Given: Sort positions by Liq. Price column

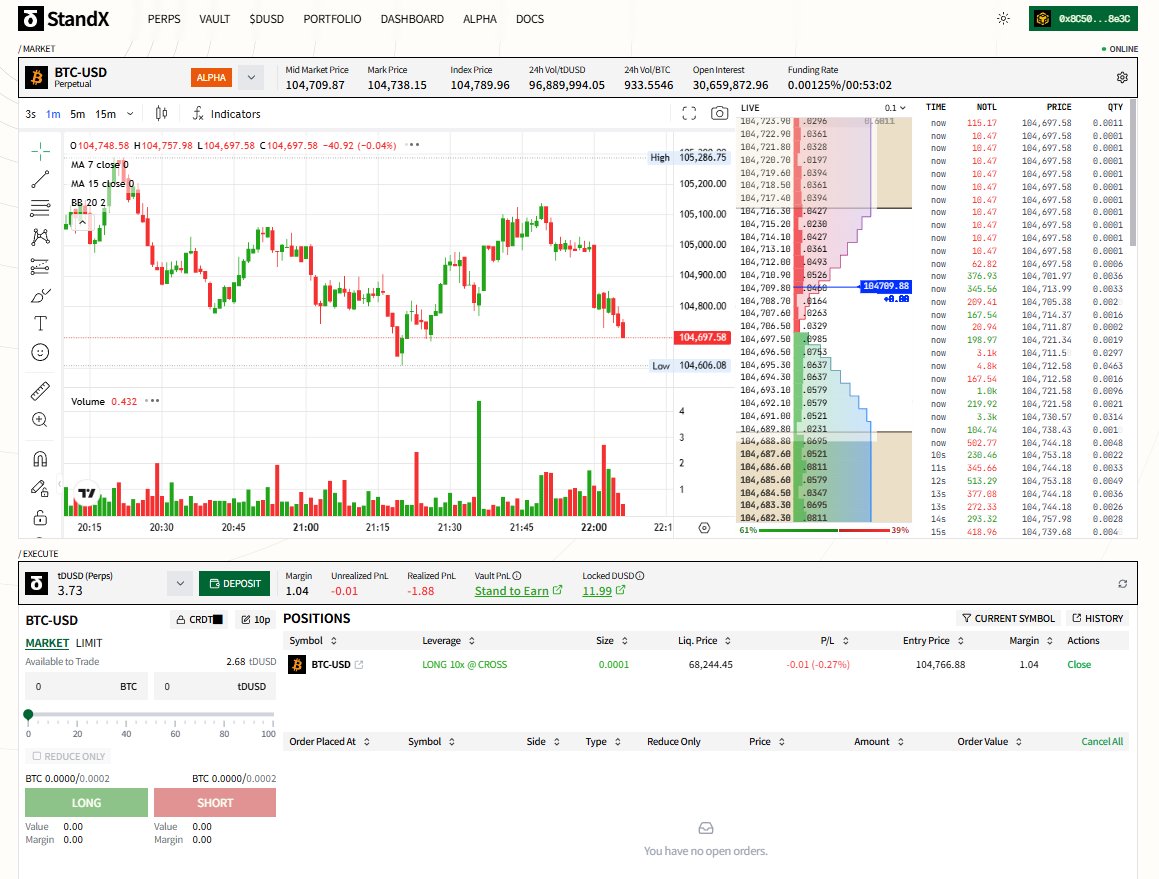Looking at the screenshot, I should pyautogui.click(x=704, y=641).
